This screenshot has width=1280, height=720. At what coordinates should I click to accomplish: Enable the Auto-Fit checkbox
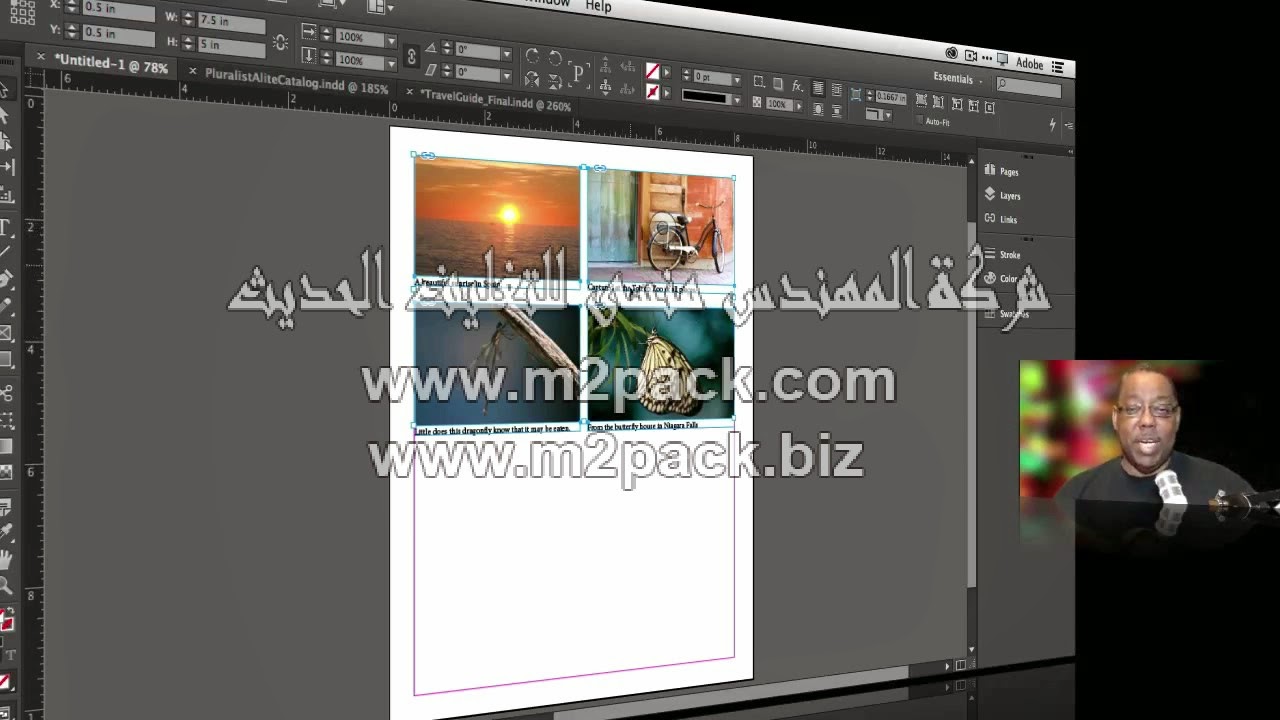(x=919, y=119)
